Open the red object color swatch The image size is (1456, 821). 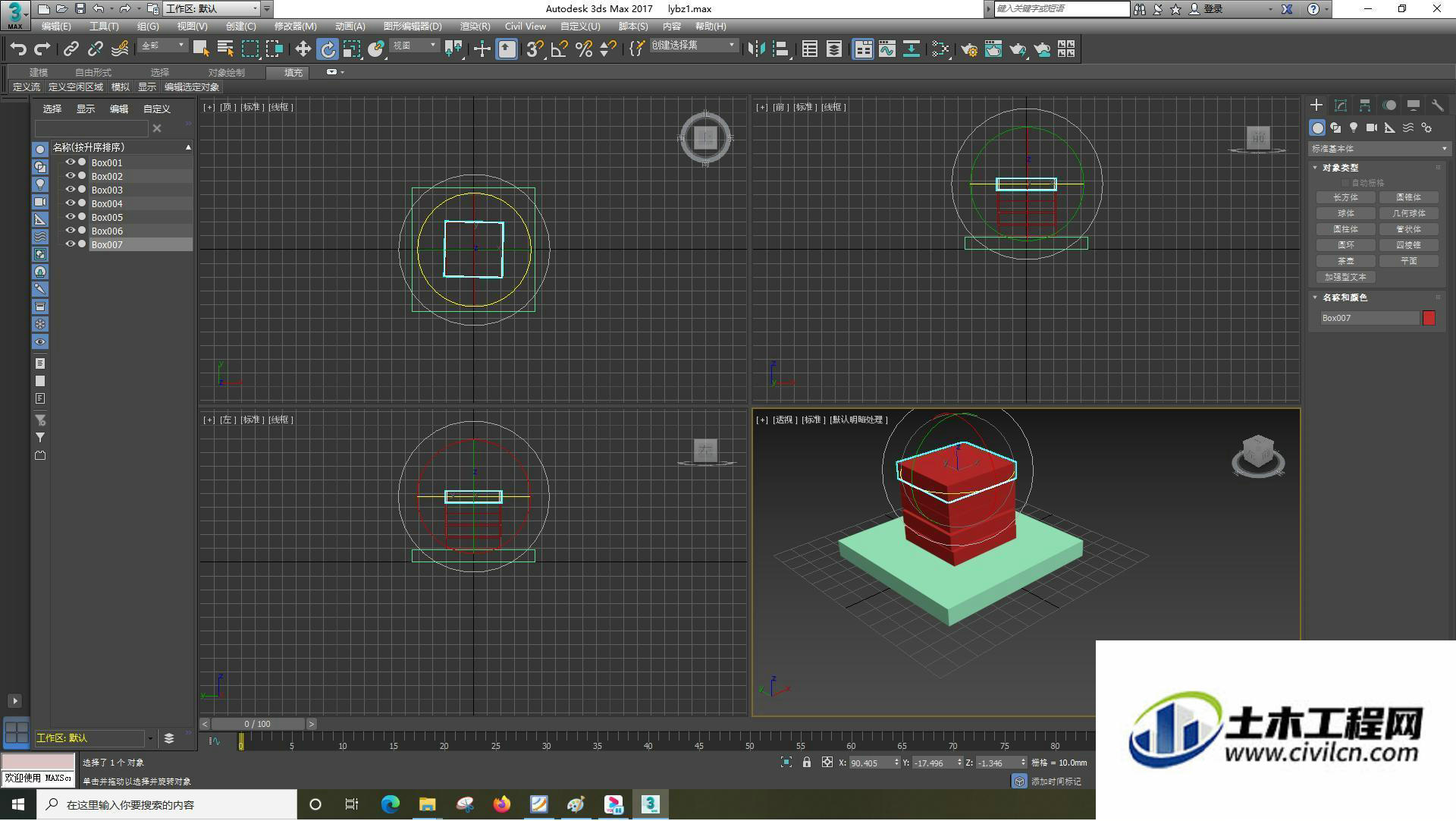pos(1429,319)
